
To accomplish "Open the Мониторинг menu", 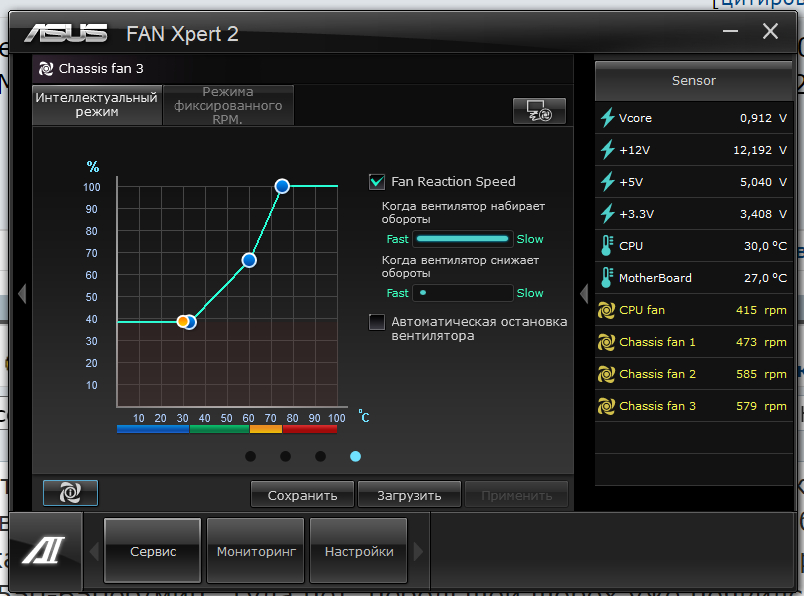I will (256, 551).
